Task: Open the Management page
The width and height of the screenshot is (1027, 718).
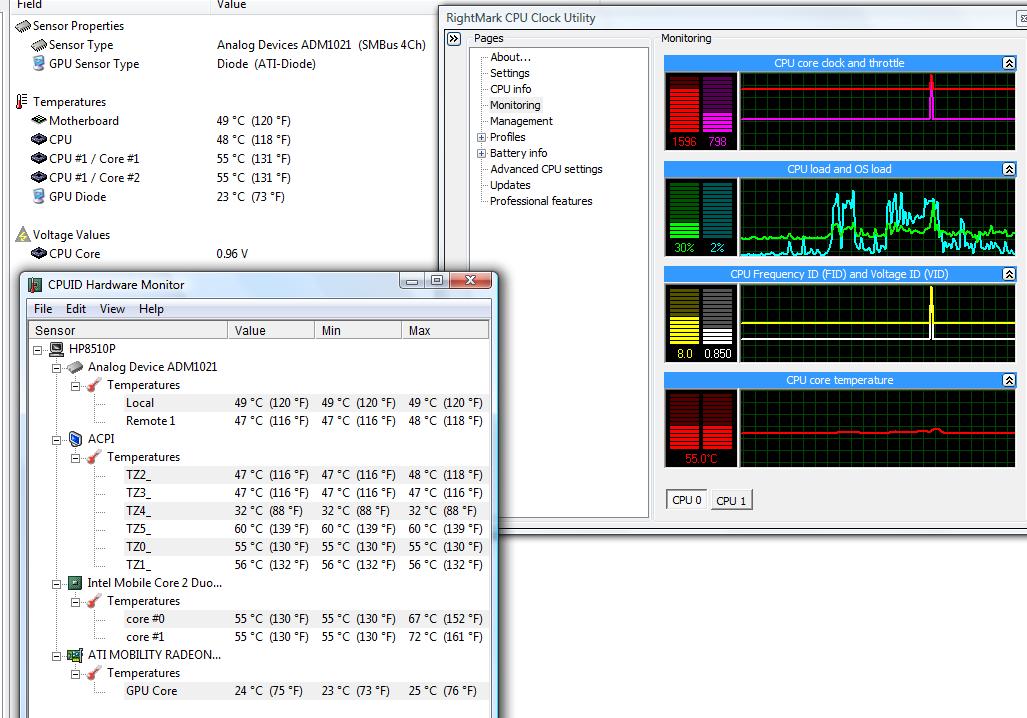Action: 521,121
